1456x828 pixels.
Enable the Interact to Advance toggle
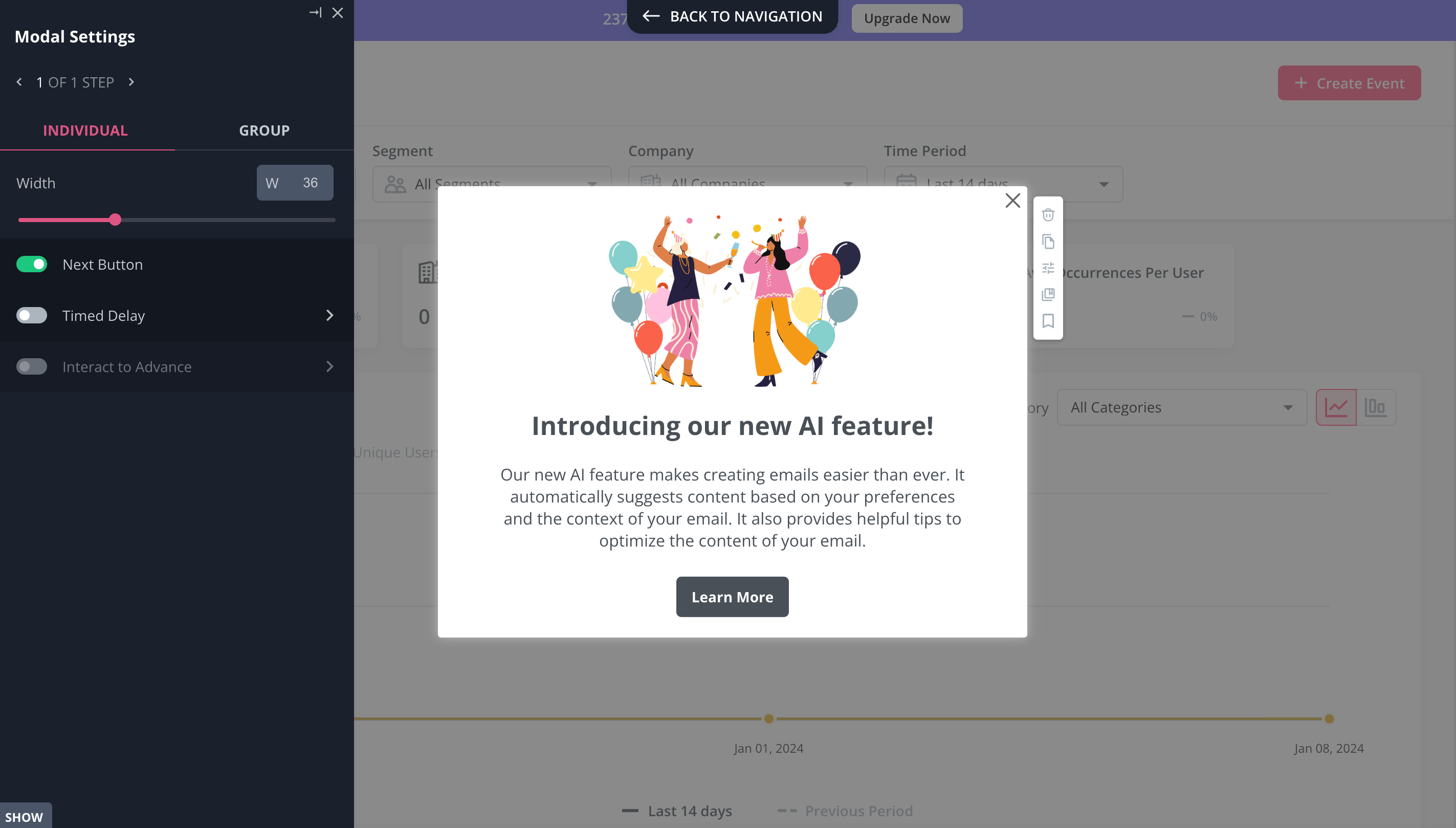coord(32,366)
